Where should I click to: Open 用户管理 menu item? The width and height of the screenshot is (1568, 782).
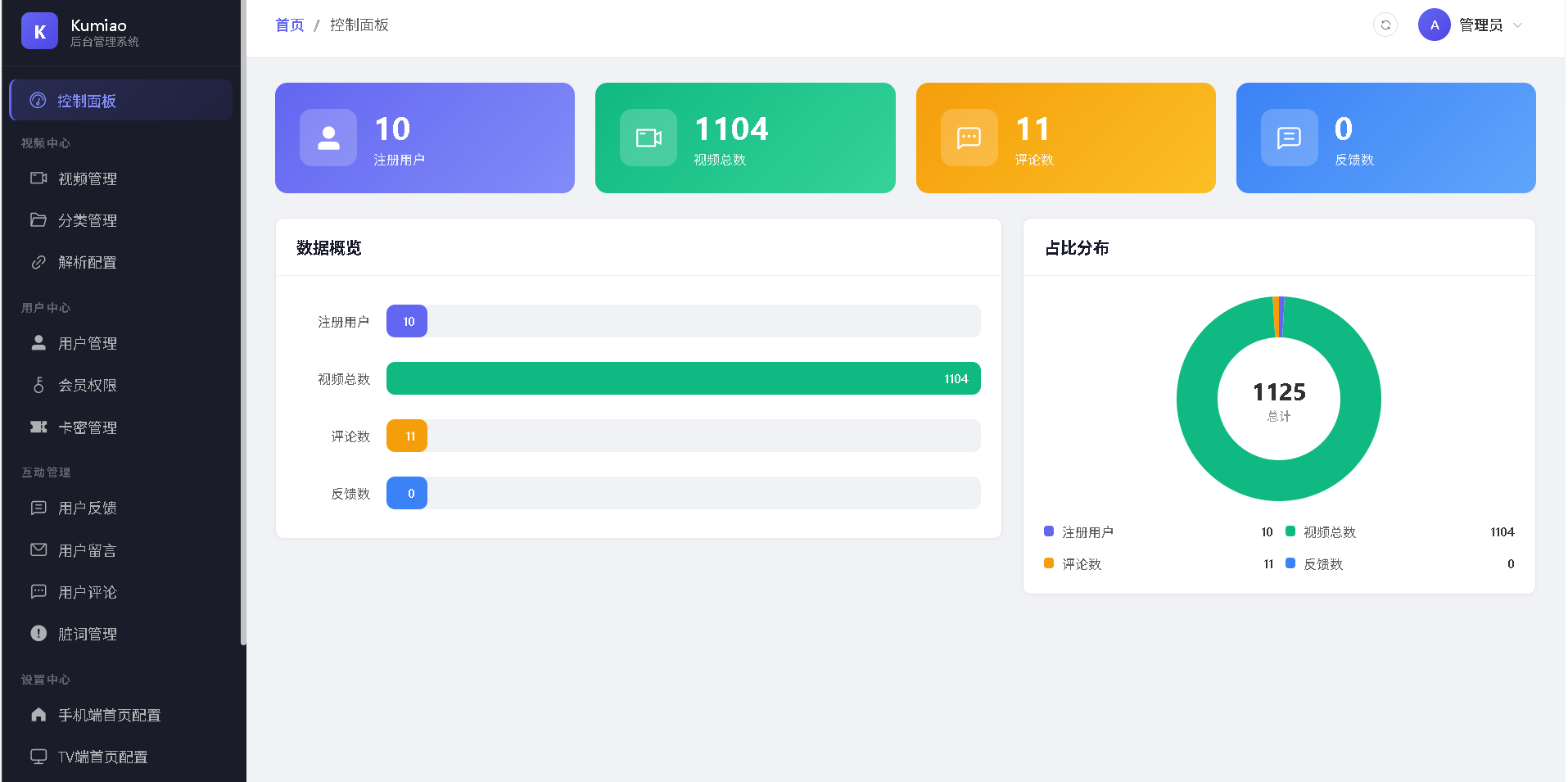121,343
